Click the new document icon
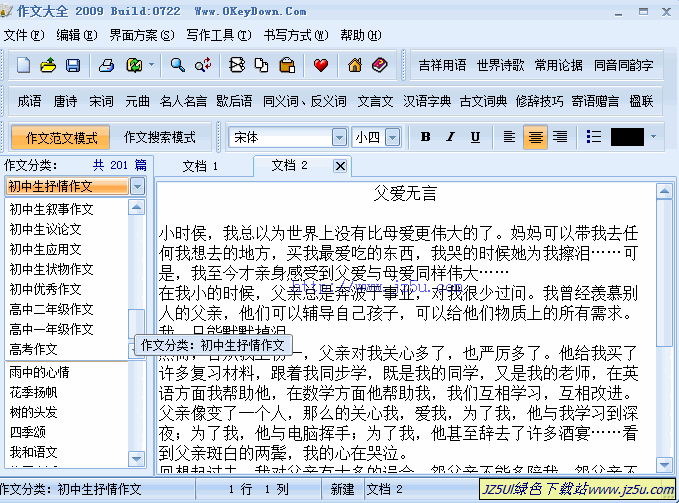The image size is (679, 503). click(x=24, y=66)
